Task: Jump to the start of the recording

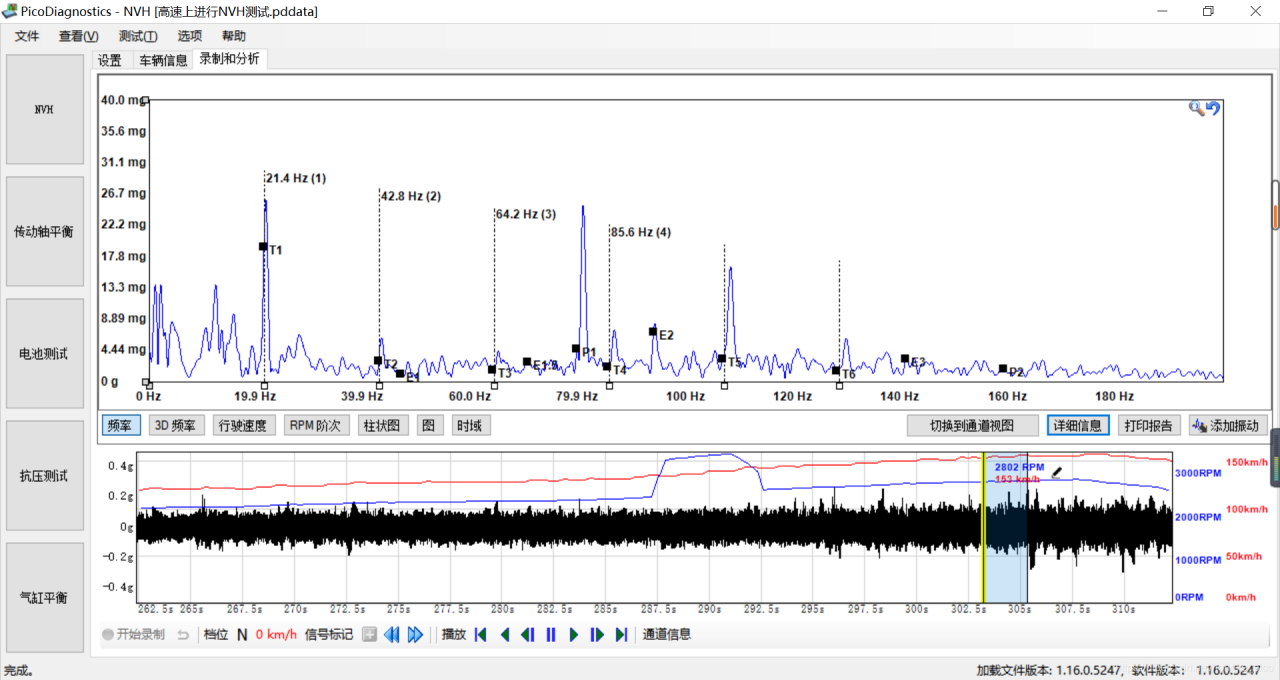Action: (481, 634)
